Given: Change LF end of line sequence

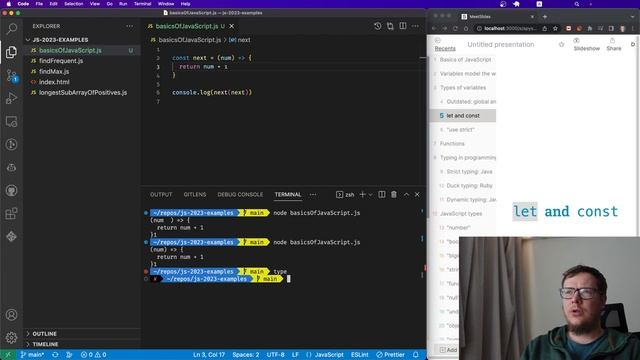Looking at the screenshot, I should click(x=295, y=355).
